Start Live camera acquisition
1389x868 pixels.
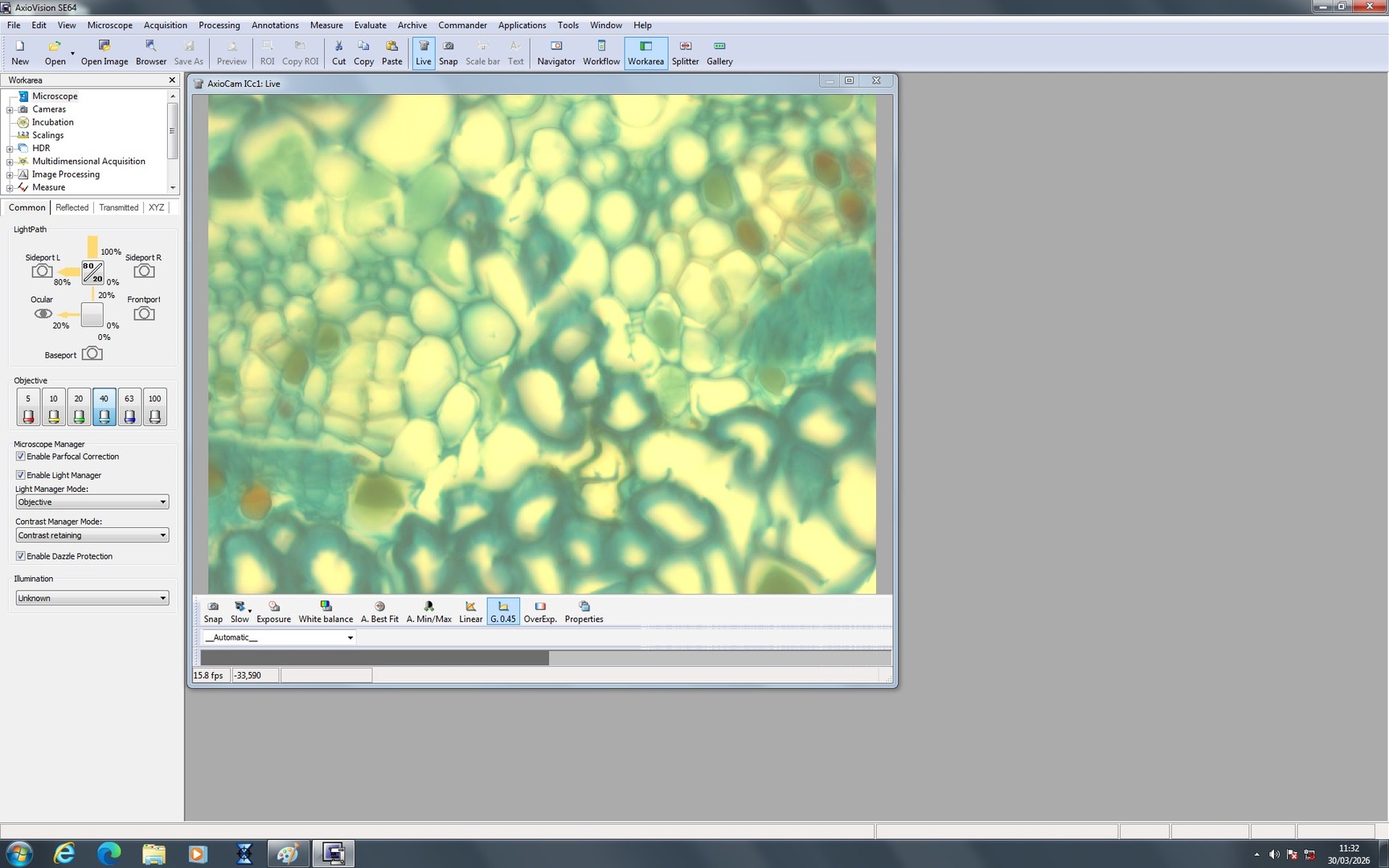coord(423,51)
